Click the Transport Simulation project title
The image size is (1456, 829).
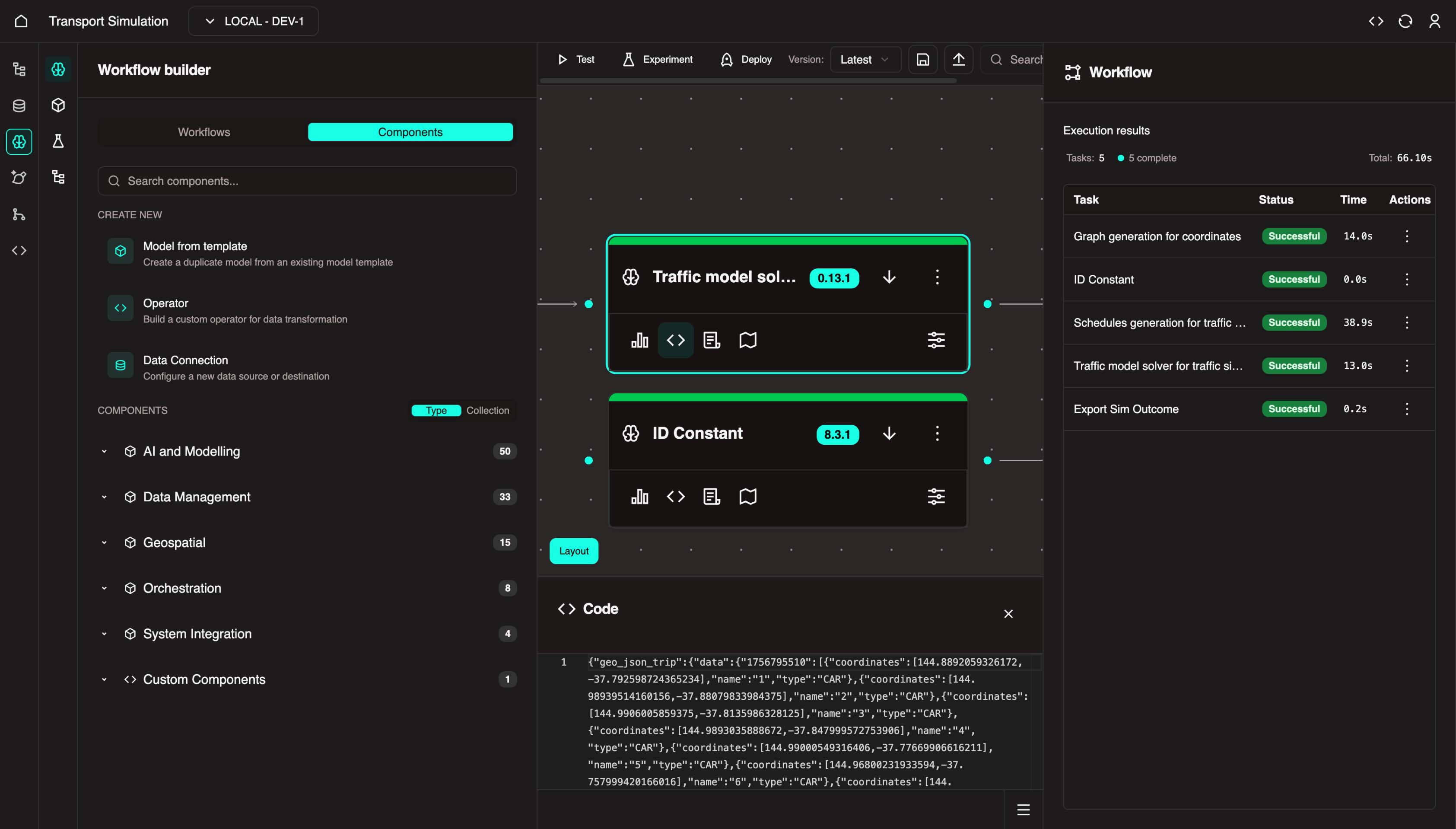(x=108, y=21)
